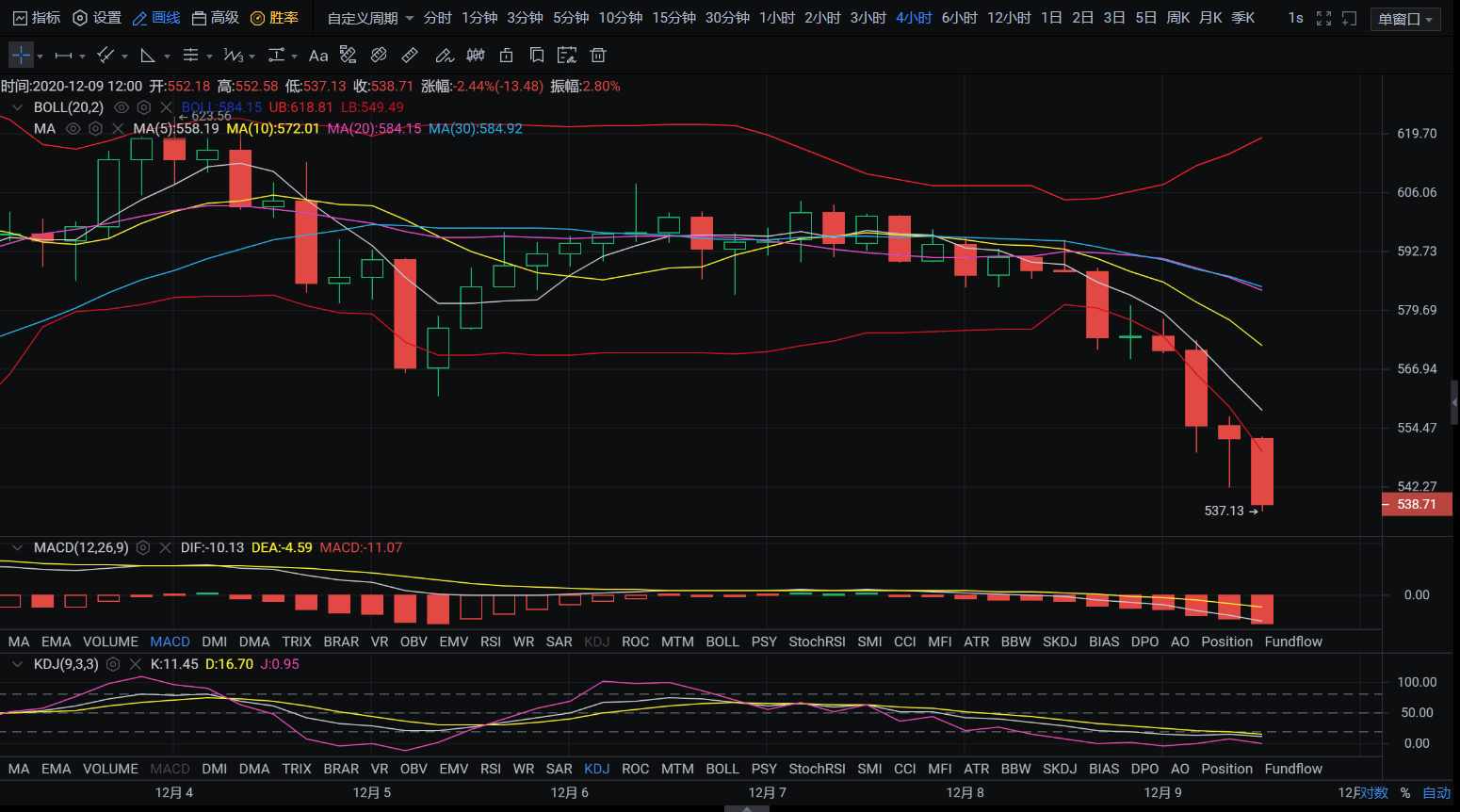Viewport: 1460px width, 812px height.
Task: Hide the MA indicator via eye icon
Action: tap(73, 128)
